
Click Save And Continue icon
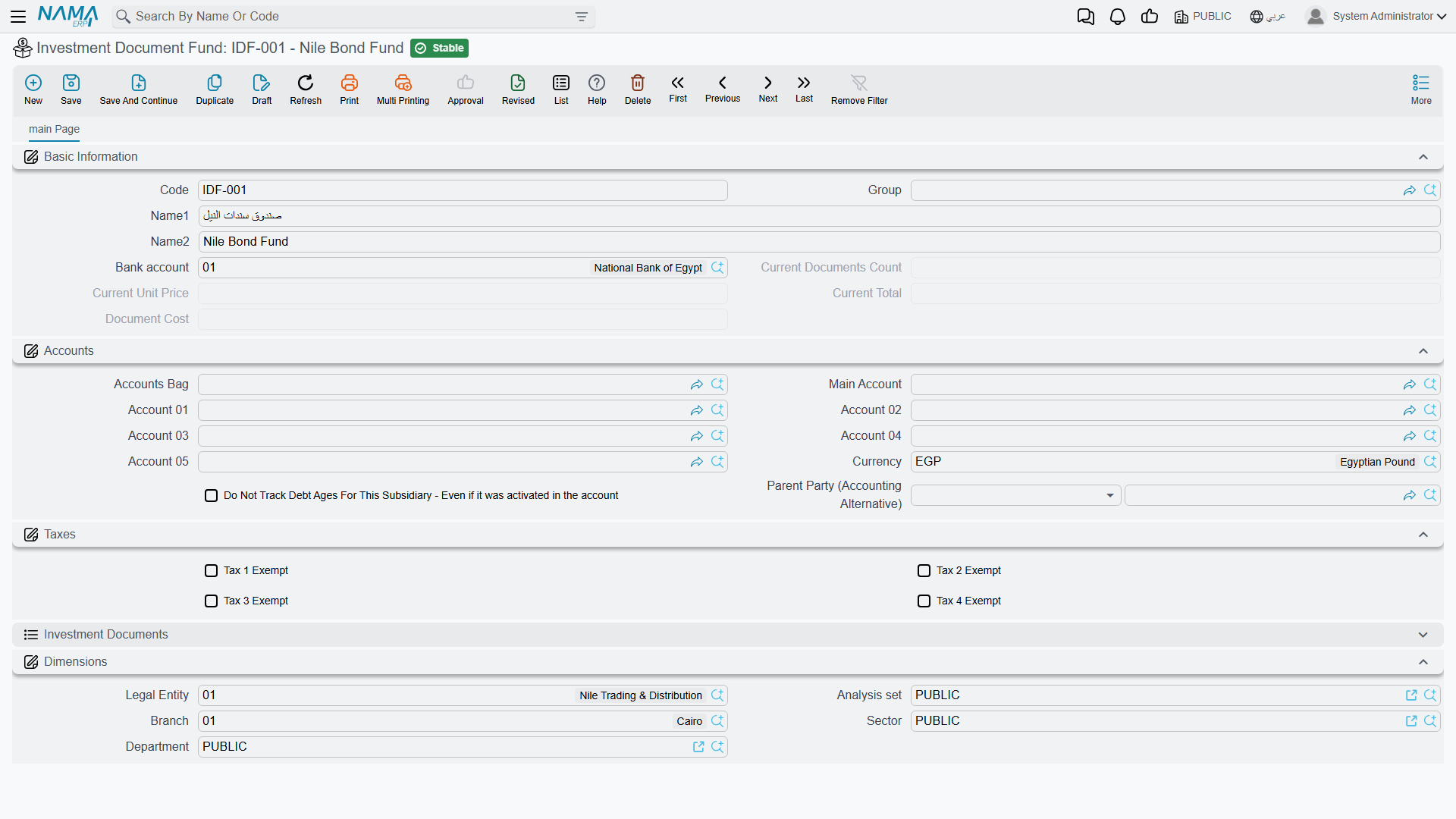(x=139, y=83)
